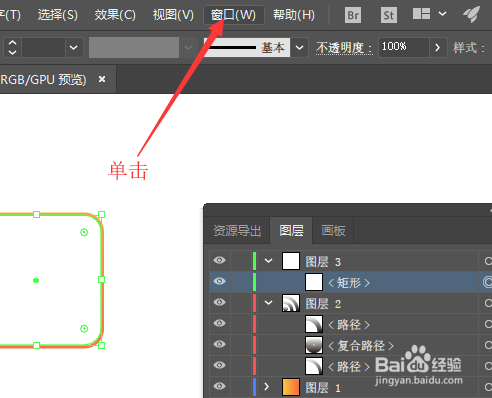Switch to the 图层 tab
The width and height of the screenshot is (492, 398).
[x=291, y=230]
